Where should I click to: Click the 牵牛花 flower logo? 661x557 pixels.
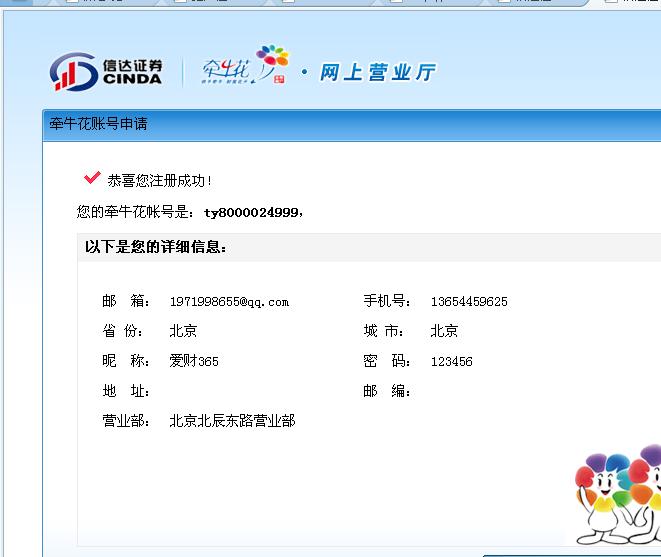pos(245,65)
